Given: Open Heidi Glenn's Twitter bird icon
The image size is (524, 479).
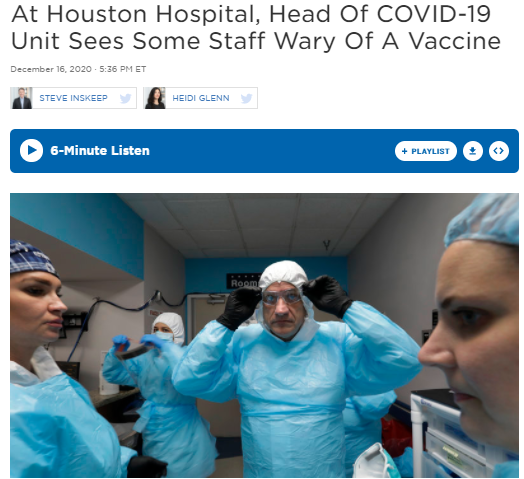Looking at the screenshot, I should [x=246, y=98].
